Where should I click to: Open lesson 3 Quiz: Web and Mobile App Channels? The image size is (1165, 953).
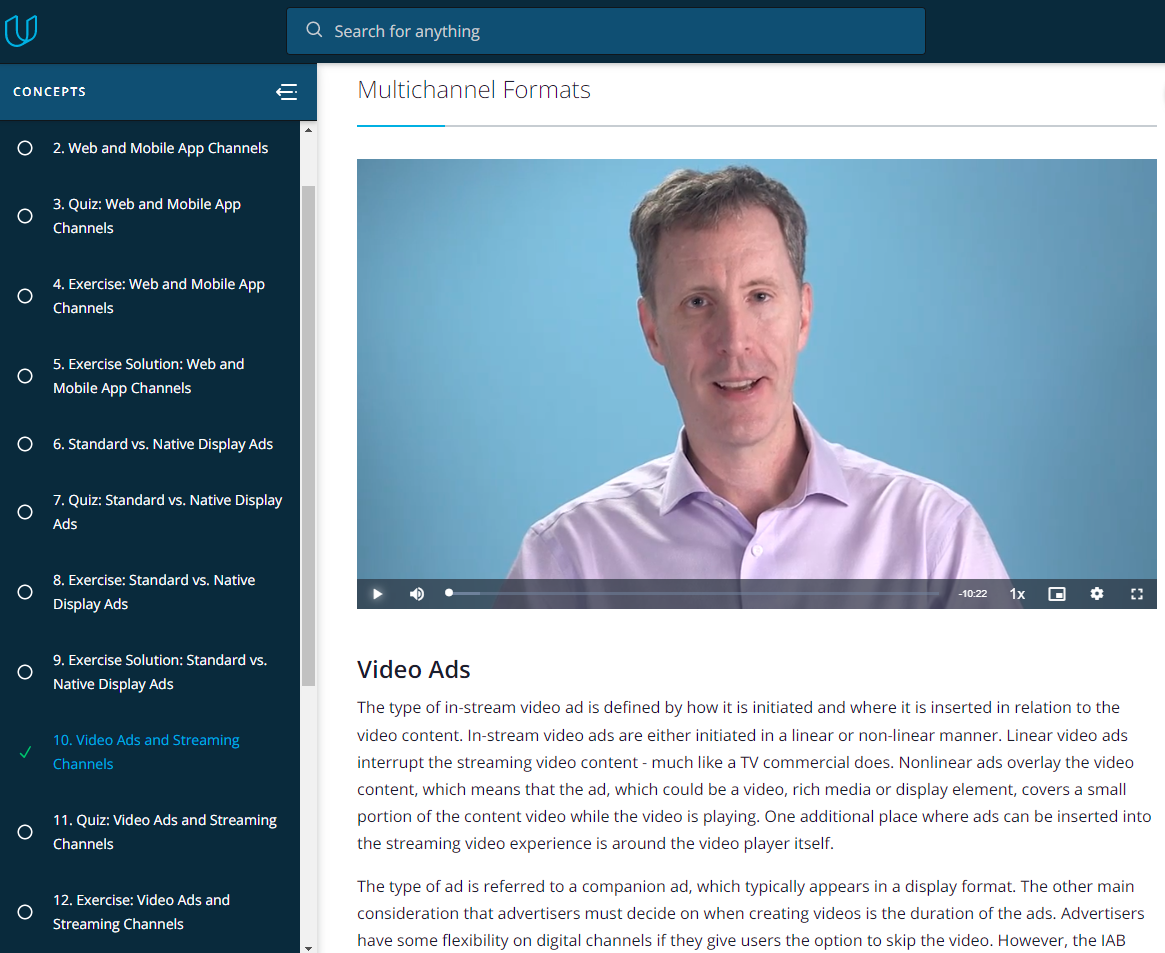(147, 215)
